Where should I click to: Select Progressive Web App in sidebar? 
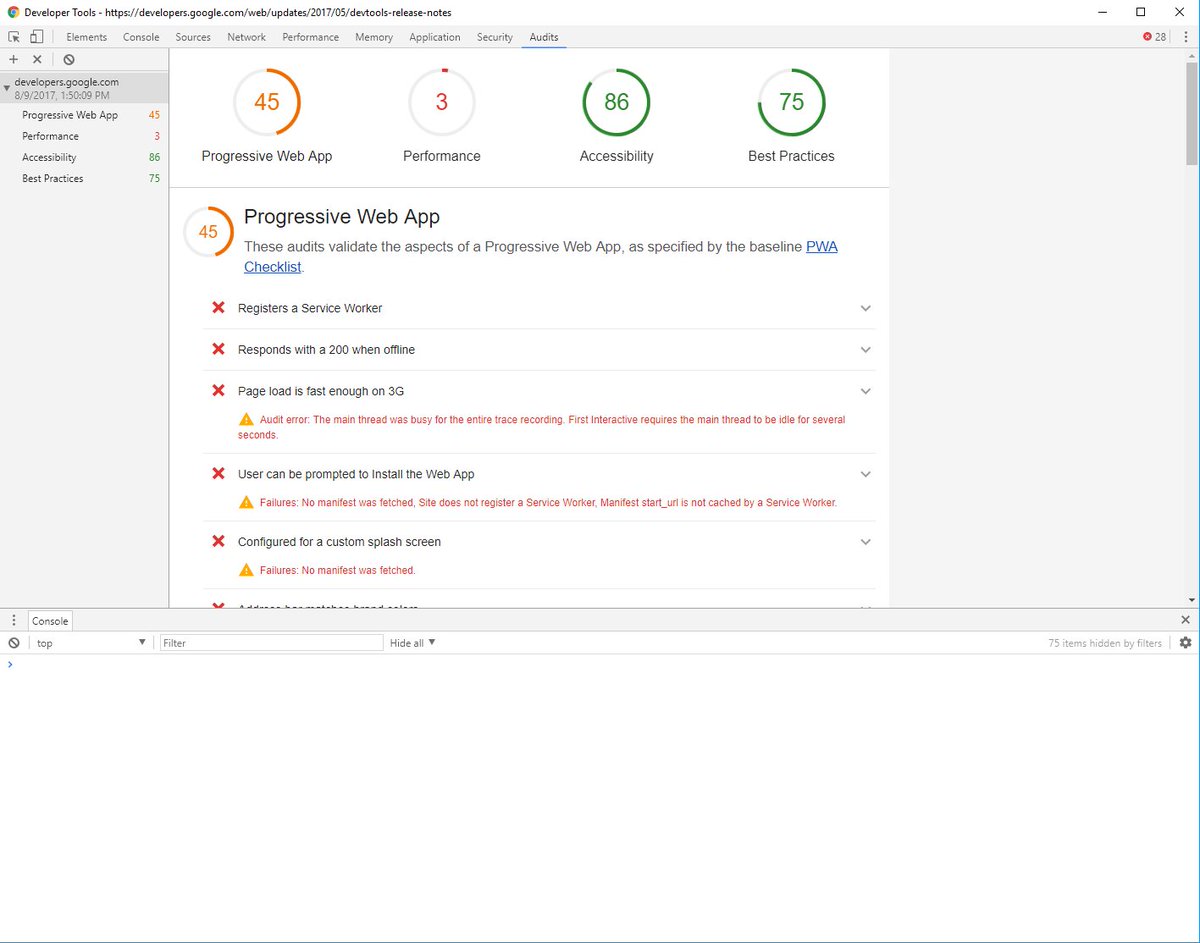[x=84, y=115]
